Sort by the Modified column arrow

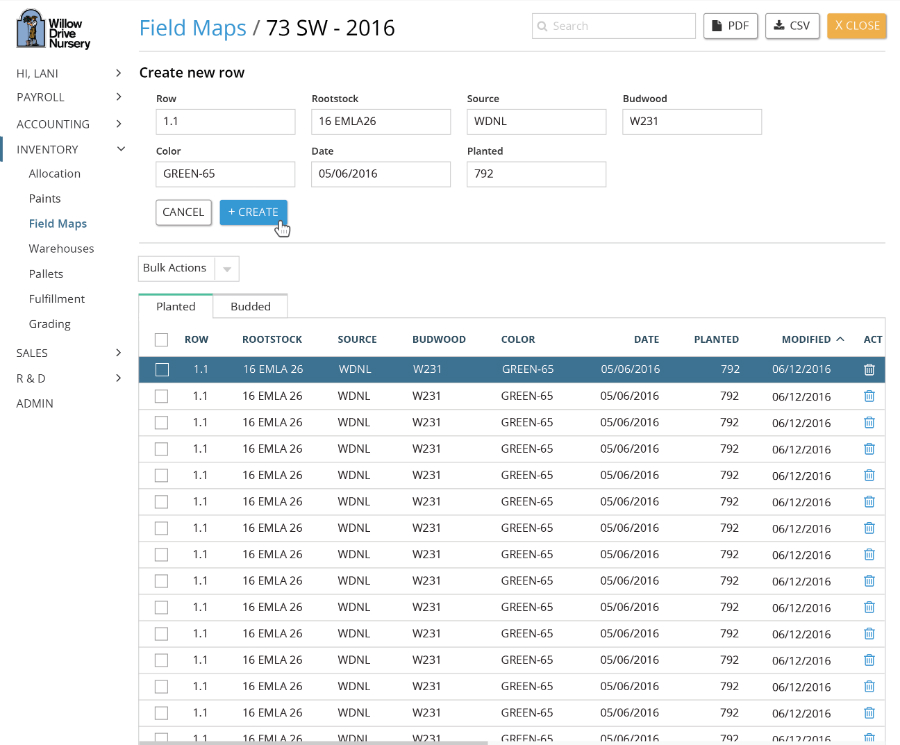point(840,340)
